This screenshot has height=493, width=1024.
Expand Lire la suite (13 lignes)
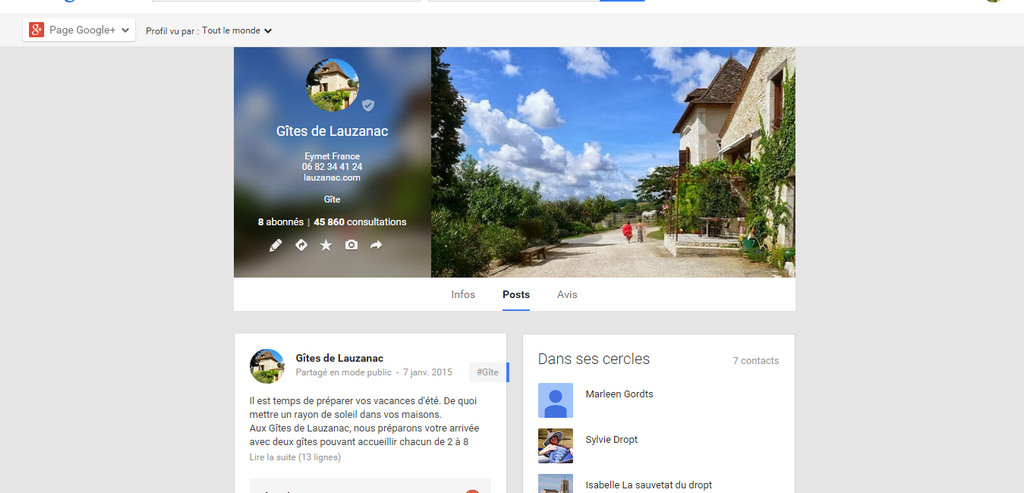pos(295,457)
